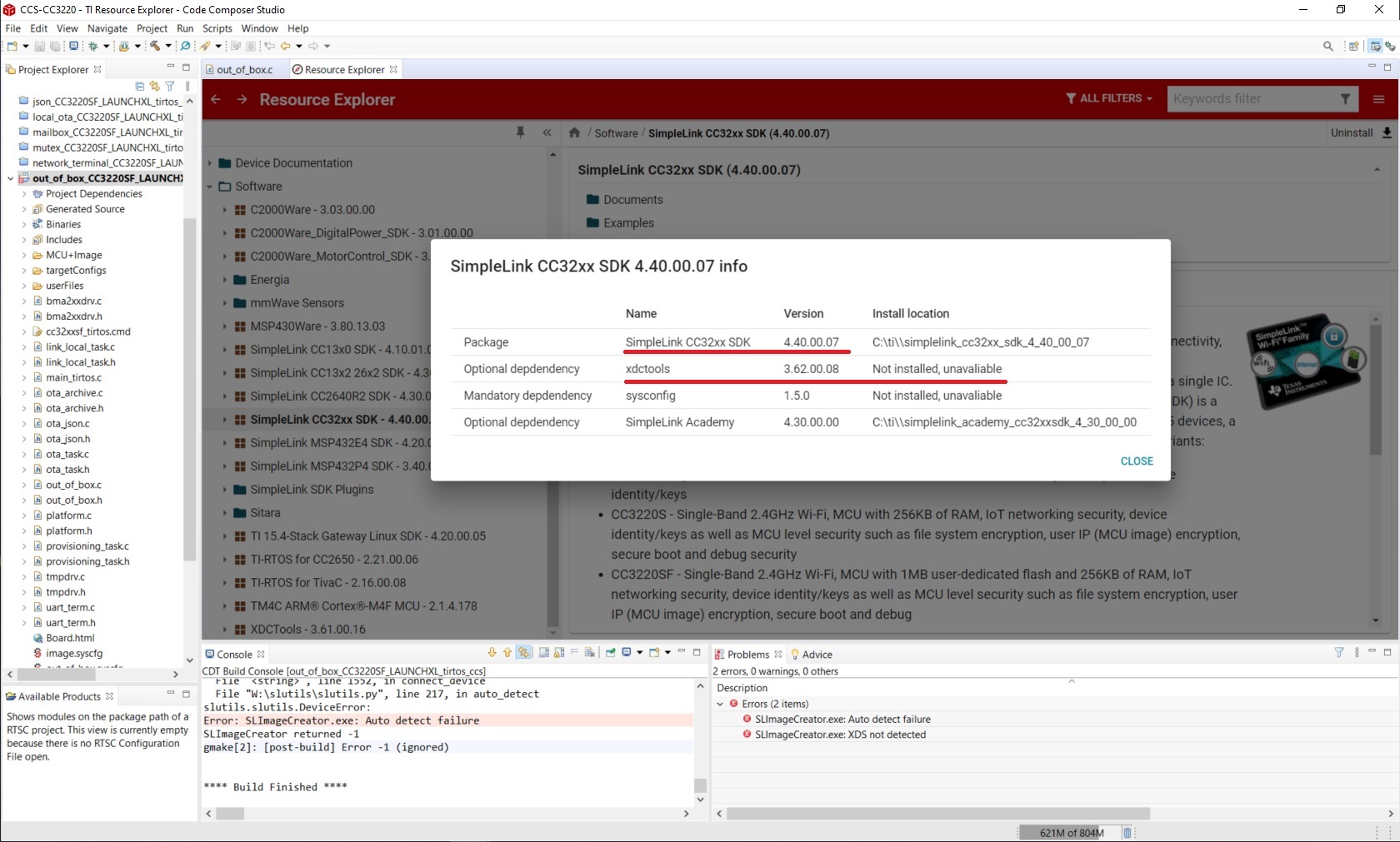Switch to the out_of_box.c editor tab

click(x=244, y=69)
